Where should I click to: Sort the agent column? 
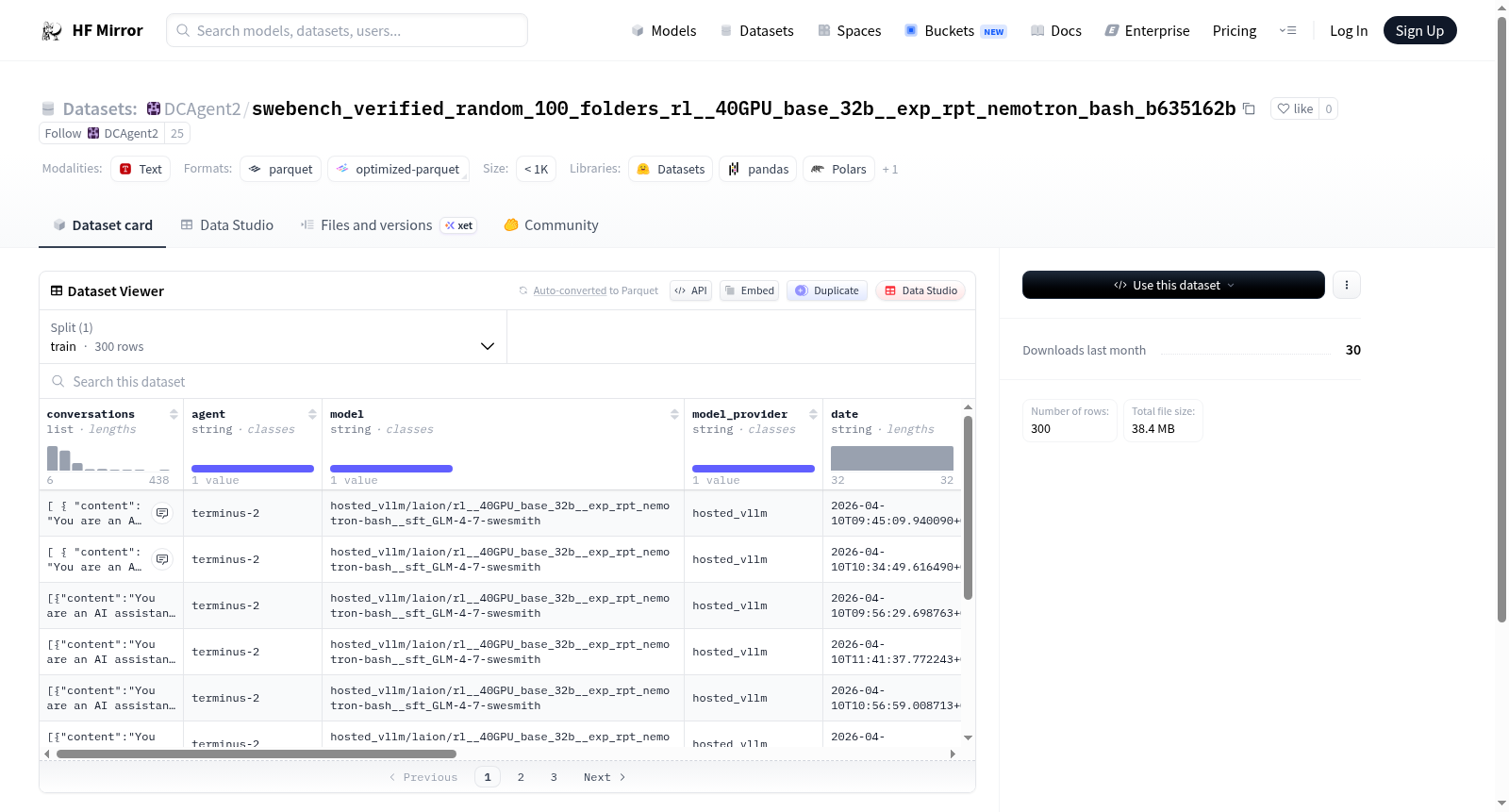coord(312,415)
